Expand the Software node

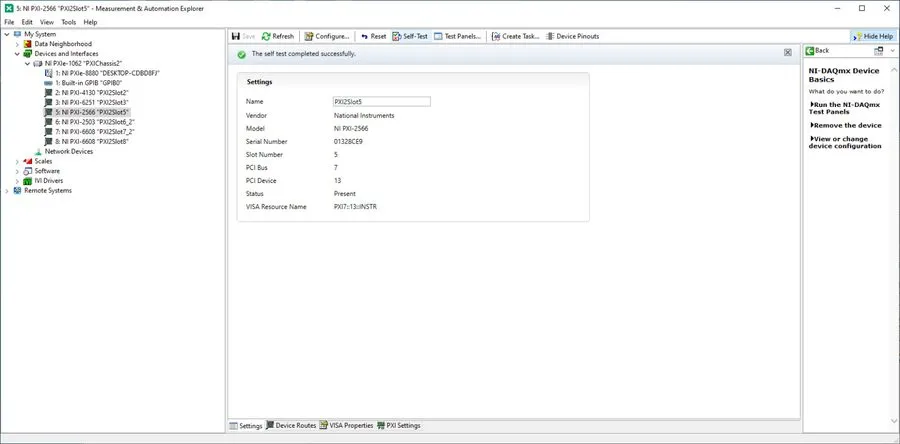17,171
